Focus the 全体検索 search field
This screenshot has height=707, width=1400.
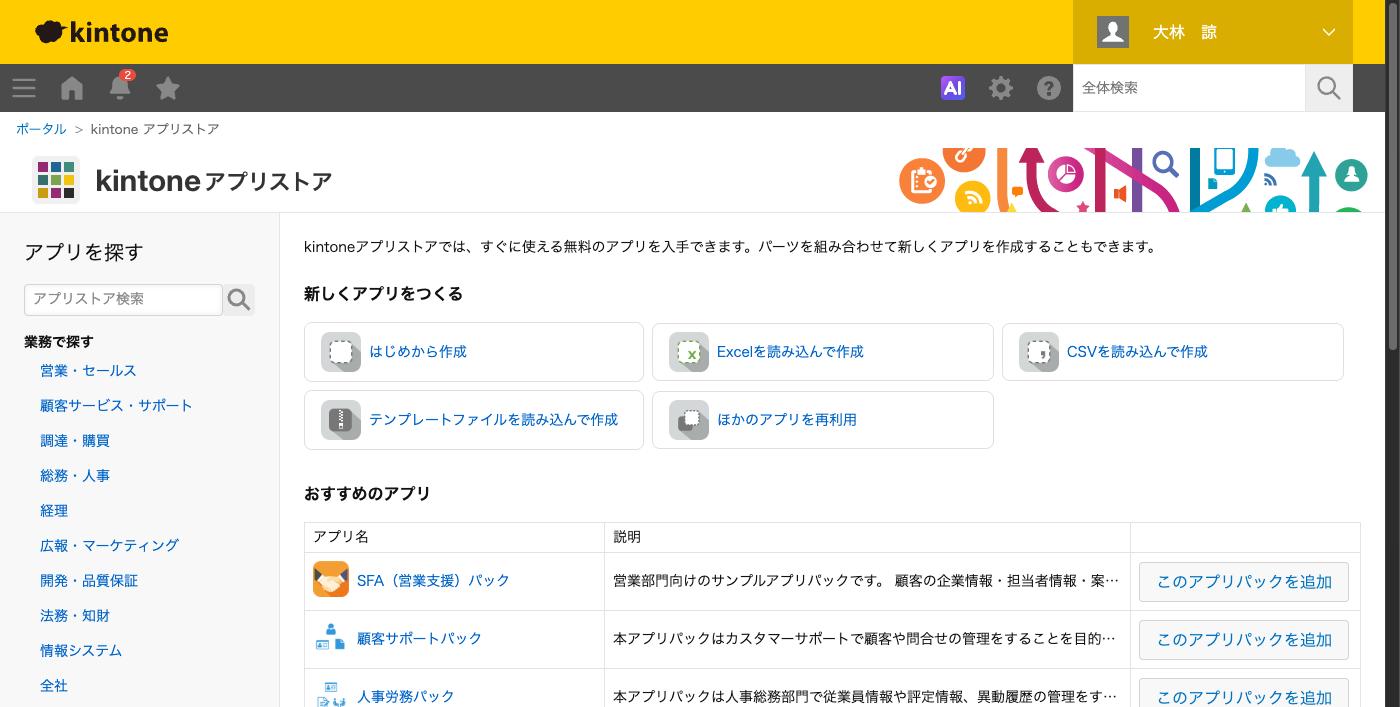[1189, 88]
